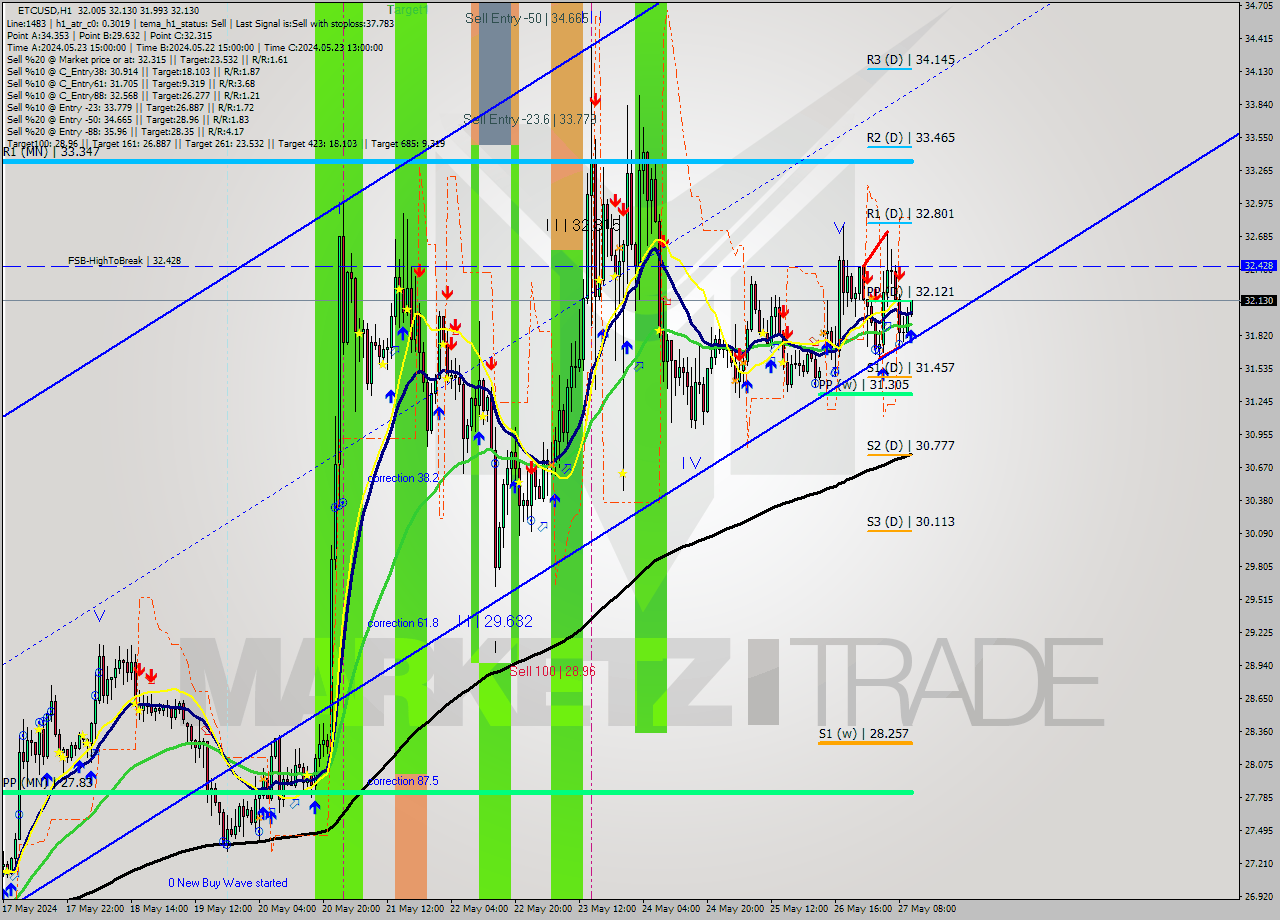Click the '26 May 16:00' time label
This screenshot has height=920, width=1280.
(x=863, y=909)
